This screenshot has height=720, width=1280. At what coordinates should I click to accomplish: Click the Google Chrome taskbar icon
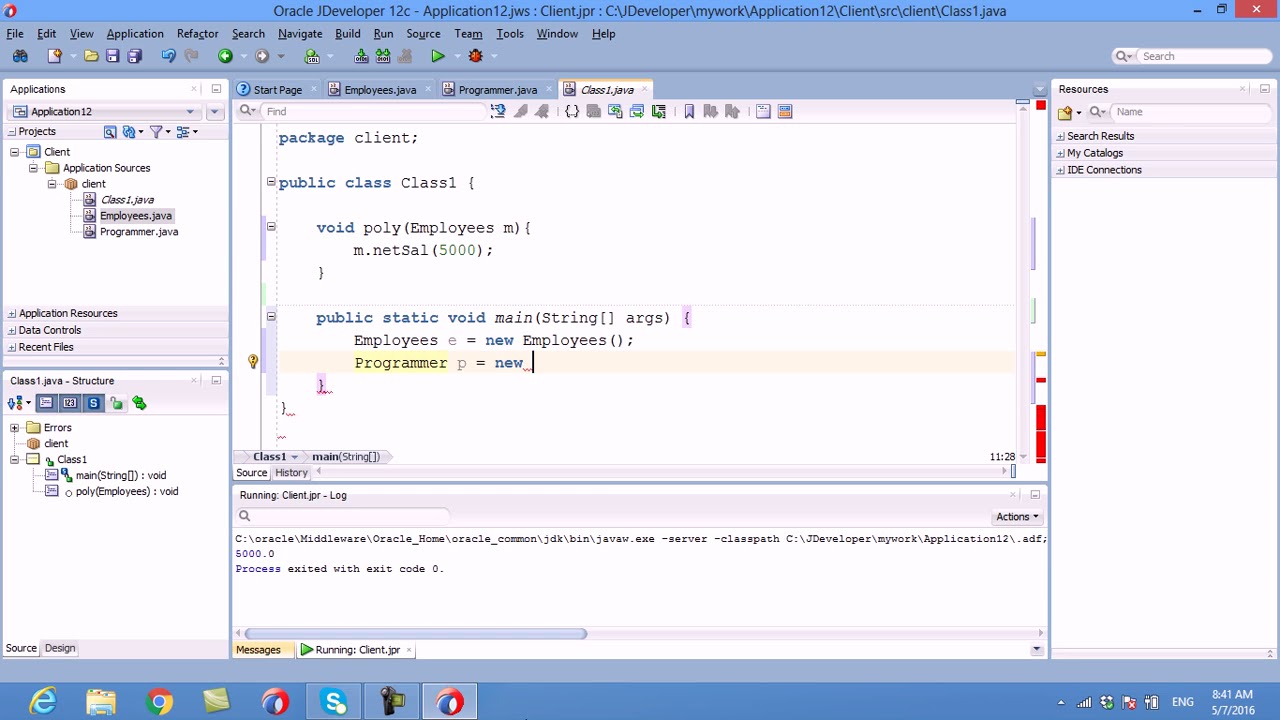tap(159, 702)
